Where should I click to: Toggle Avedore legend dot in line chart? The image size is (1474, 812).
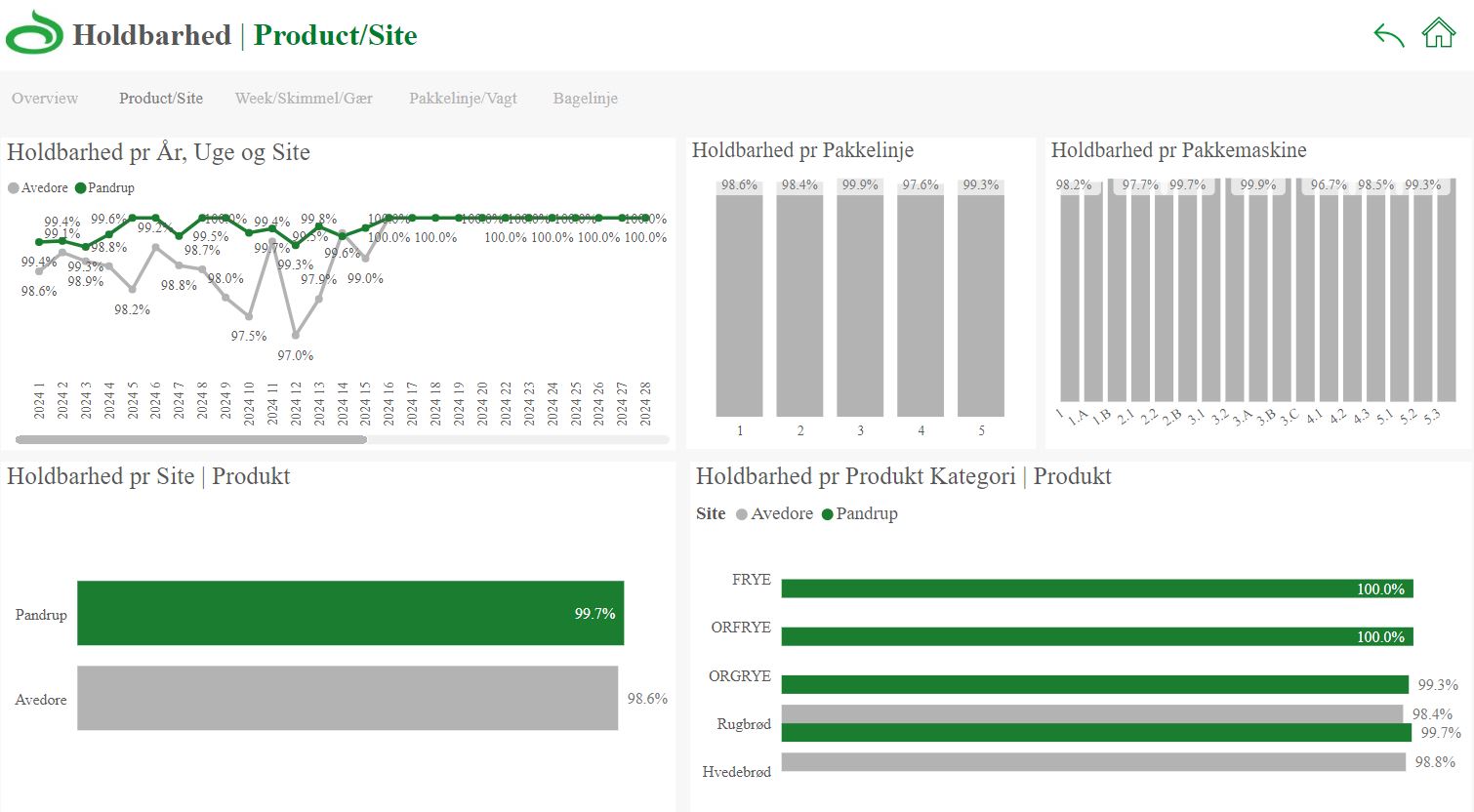(x=14, y=188)
